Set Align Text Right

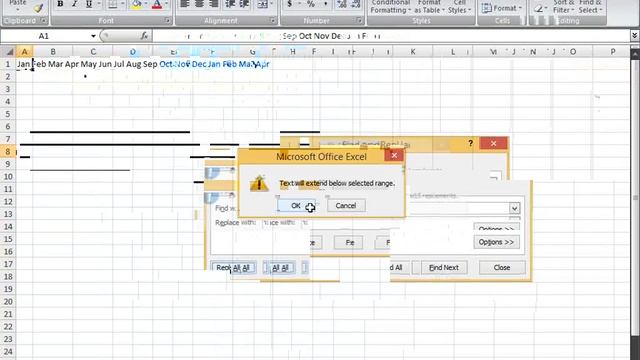click(213, 4)
